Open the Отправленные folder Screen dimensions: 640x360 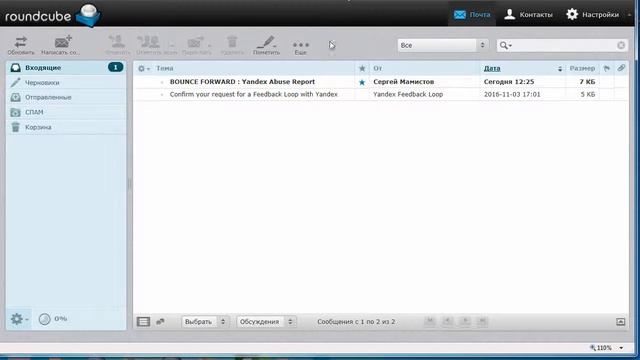point(66,97)
